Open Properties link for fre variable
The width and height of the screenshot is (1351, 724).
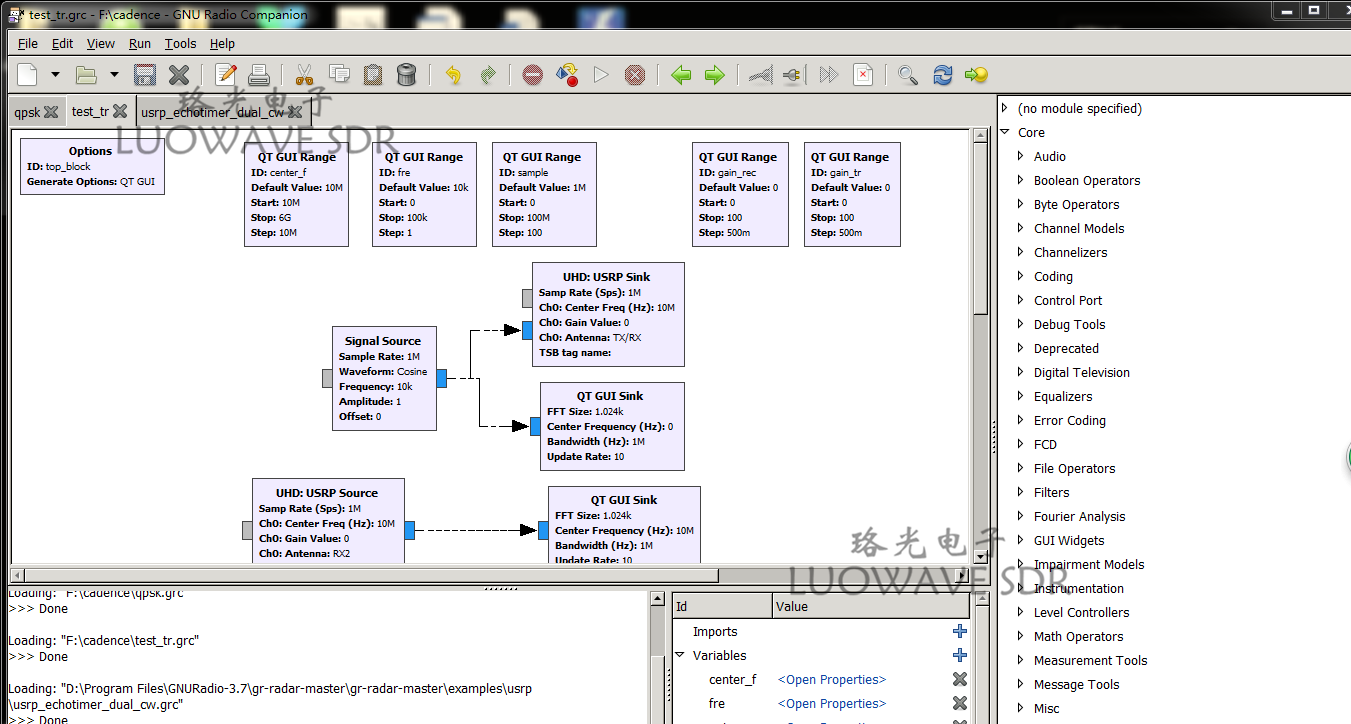(832, 704)
